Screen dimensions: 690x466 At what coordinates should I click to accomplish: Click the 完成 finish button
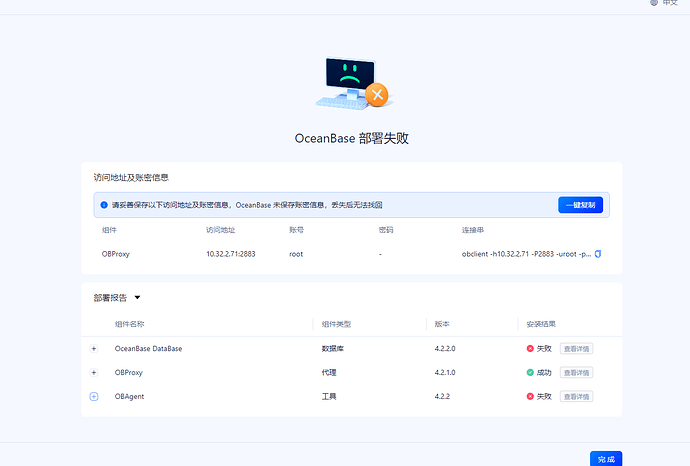(606, 459)
